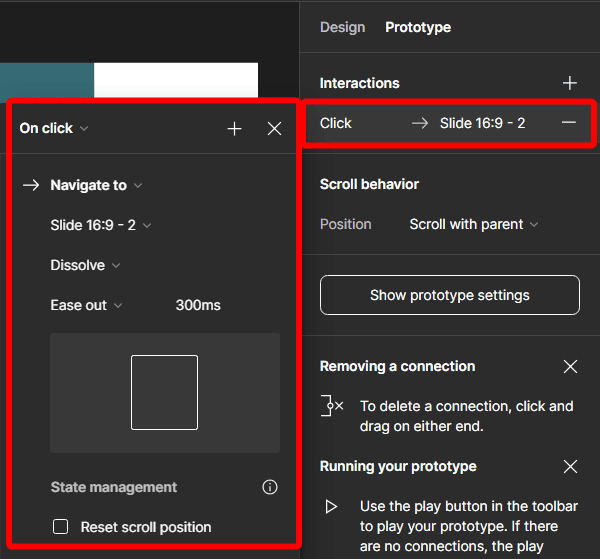Screen dimensions: 600x559
Task: Close the On click interaction popup
Action: pos(275,128)
